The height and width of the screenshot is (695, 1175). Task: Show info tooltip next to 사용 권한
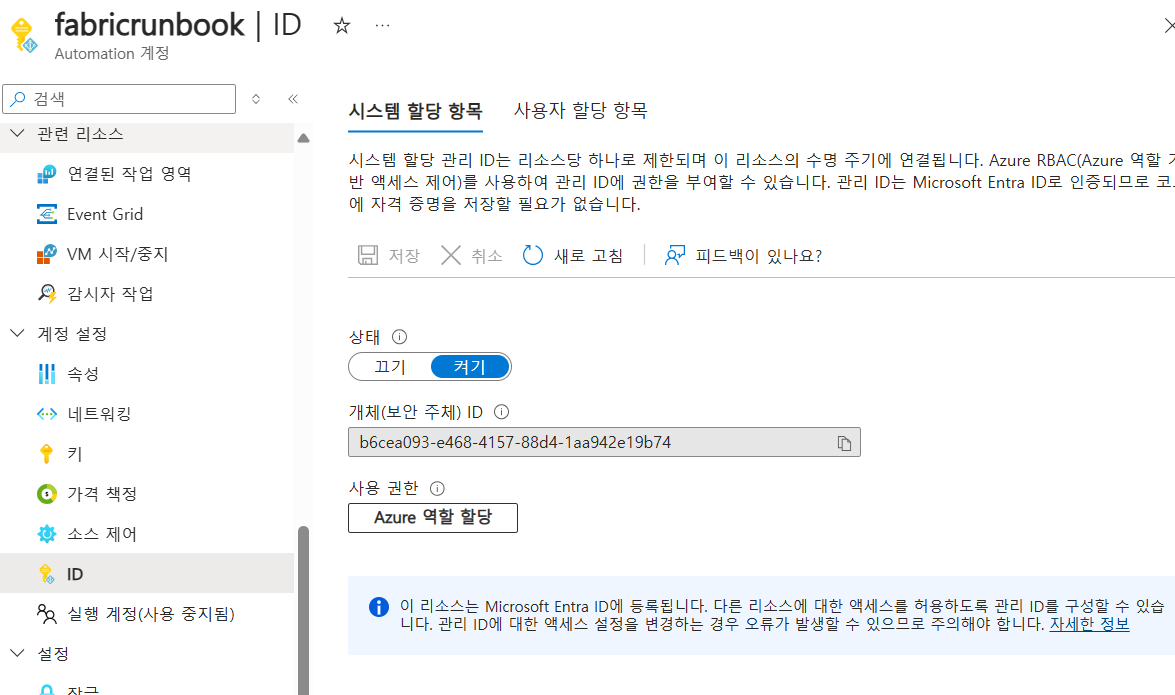click(x=437, y=489)
